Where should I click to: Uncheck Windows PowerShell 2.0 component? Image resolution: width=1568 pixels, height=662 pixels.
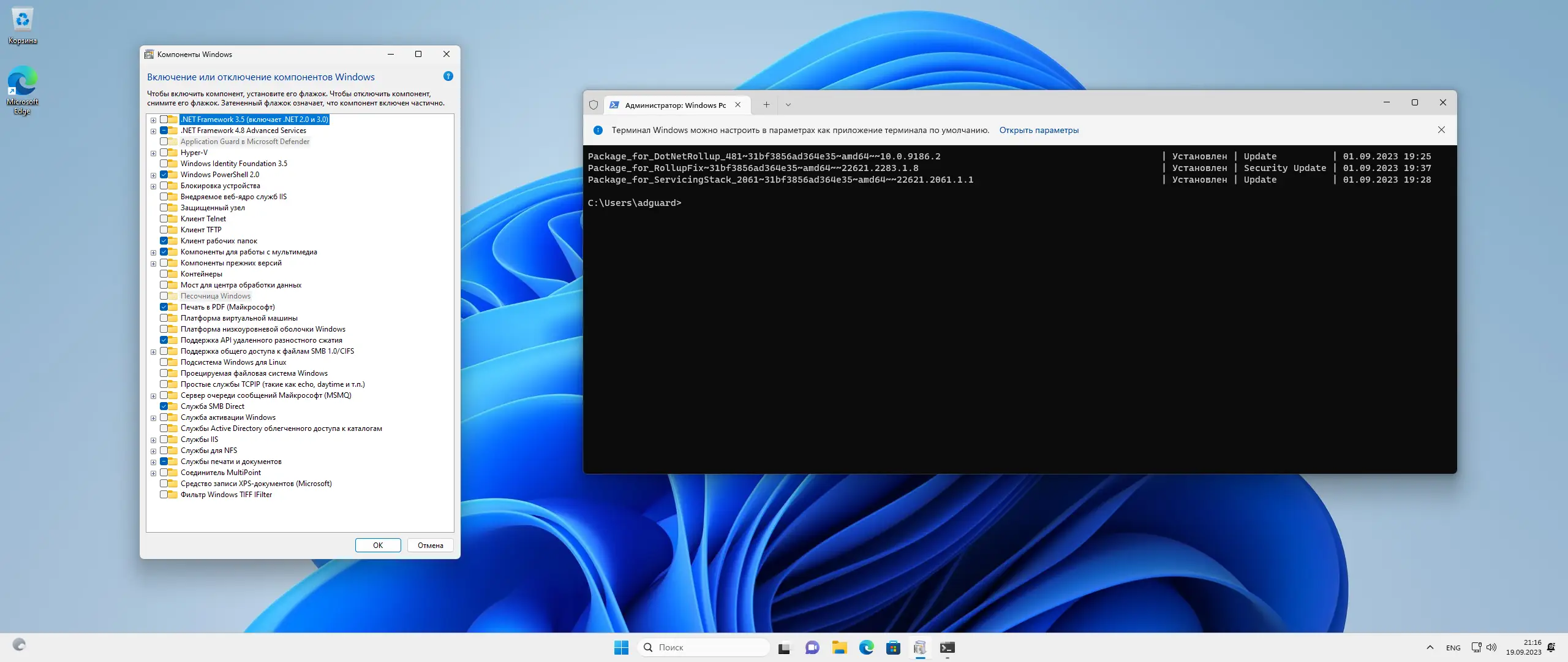[x=164, y=175]
